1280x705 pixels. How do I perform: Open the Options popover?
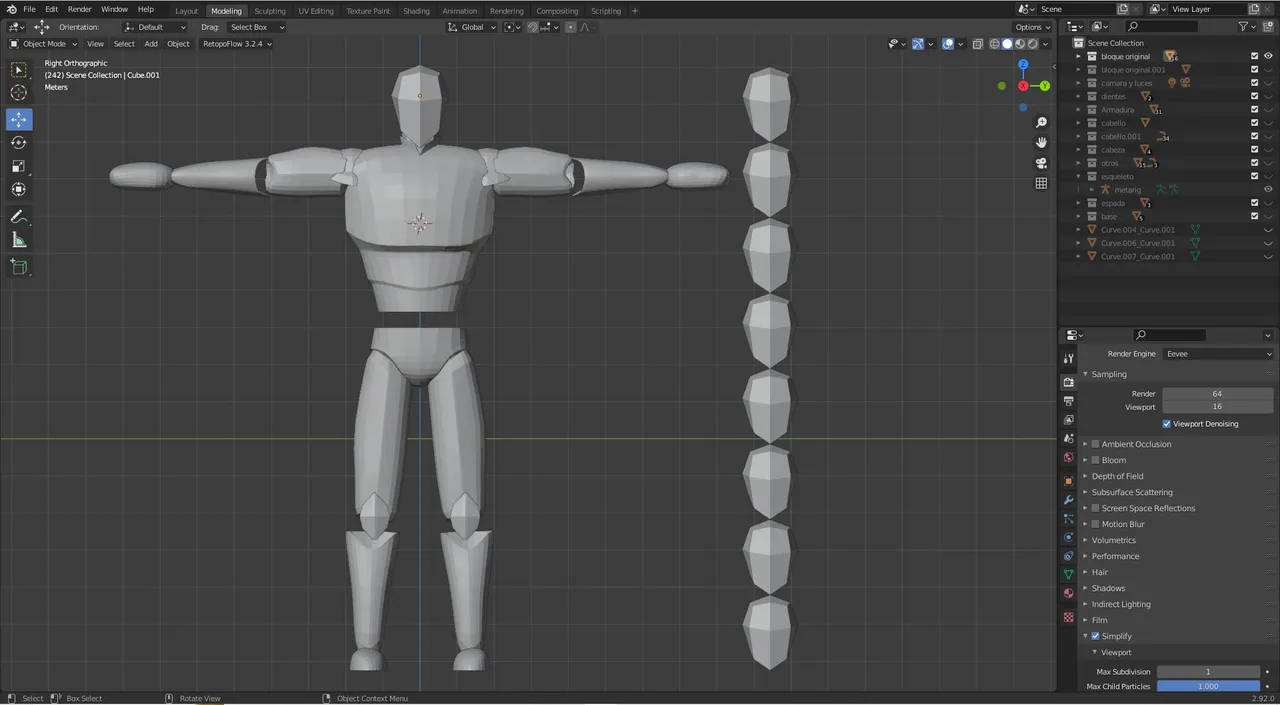[x=1033, y=27]
